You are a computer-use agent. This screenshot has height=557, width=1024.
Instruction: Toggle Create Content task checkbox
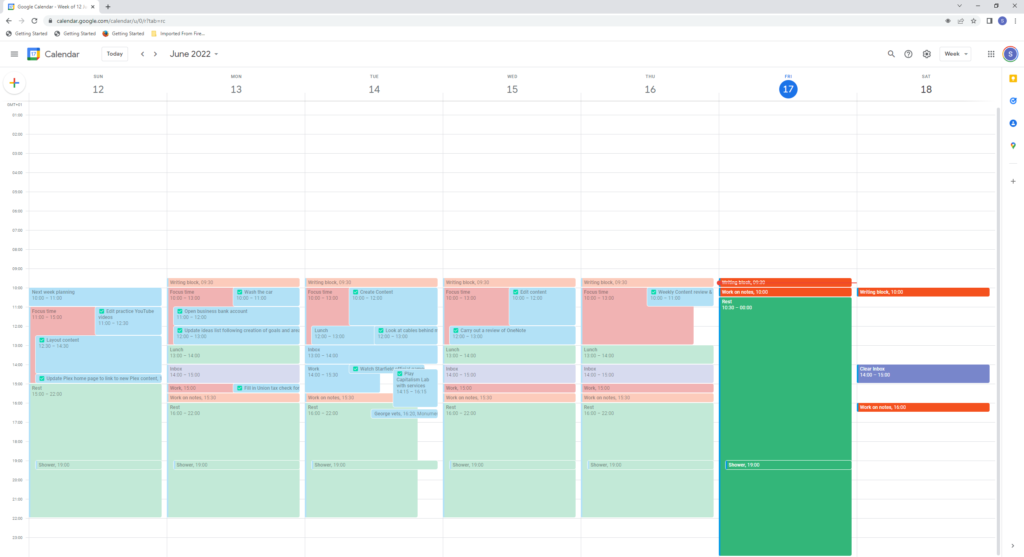(355, 293)
